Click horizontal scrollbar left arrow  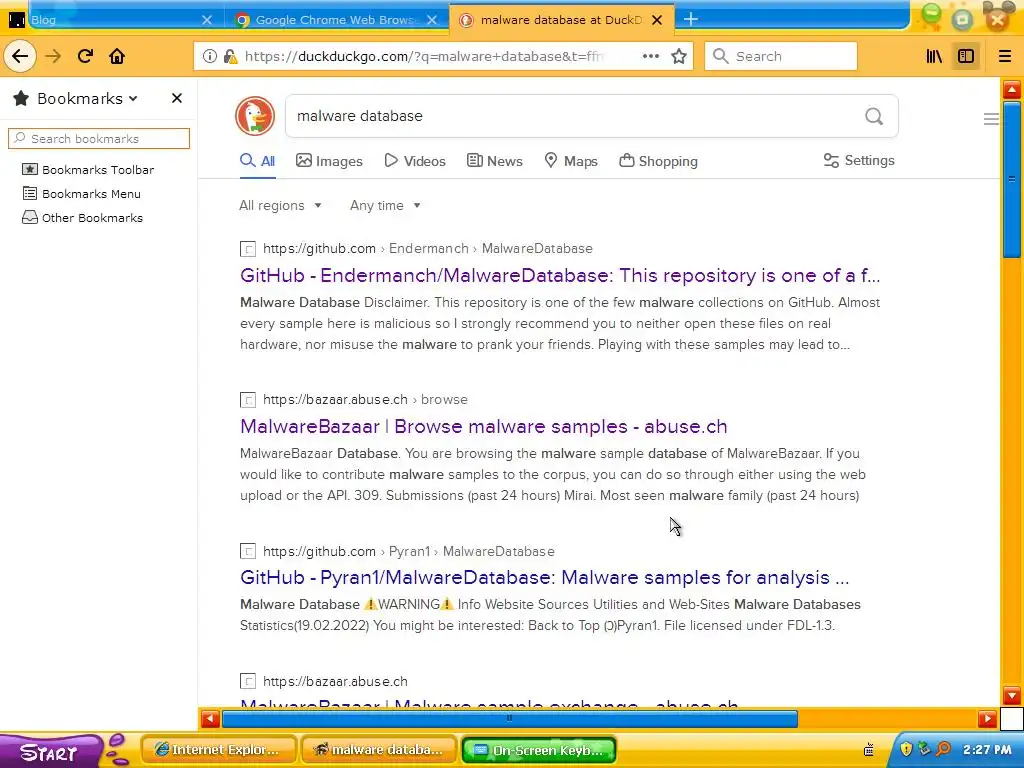210,719
